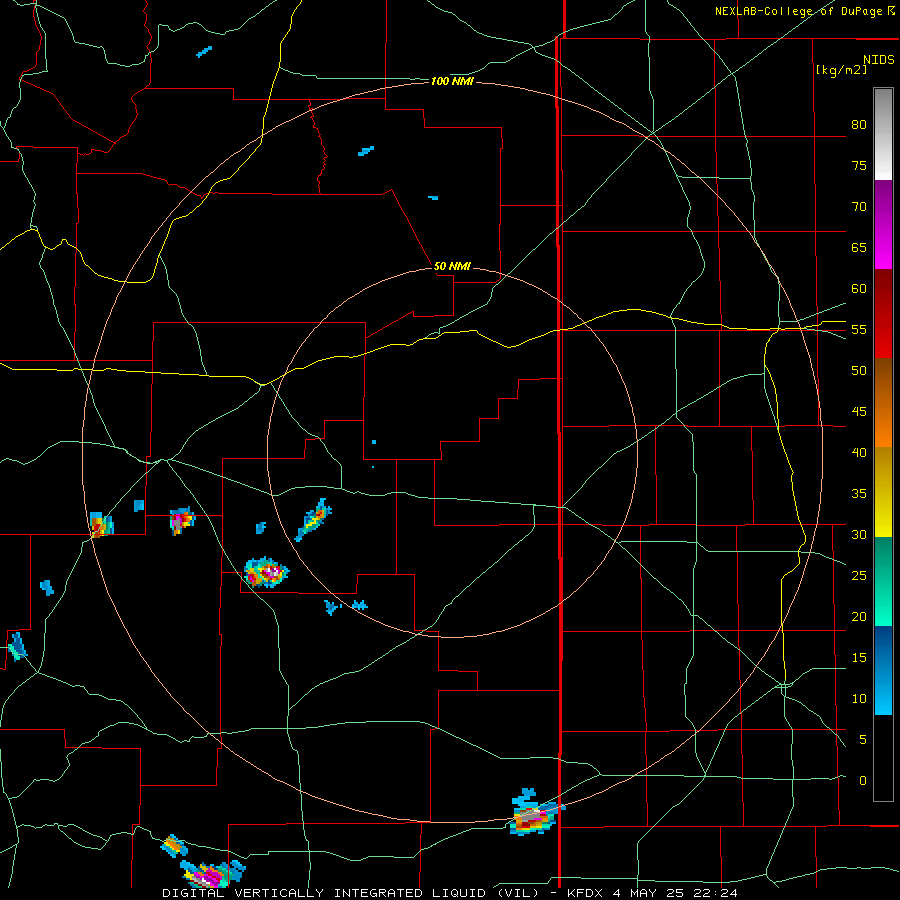
Task: Click the 0 value on the scale
Action: pos(863,781)
